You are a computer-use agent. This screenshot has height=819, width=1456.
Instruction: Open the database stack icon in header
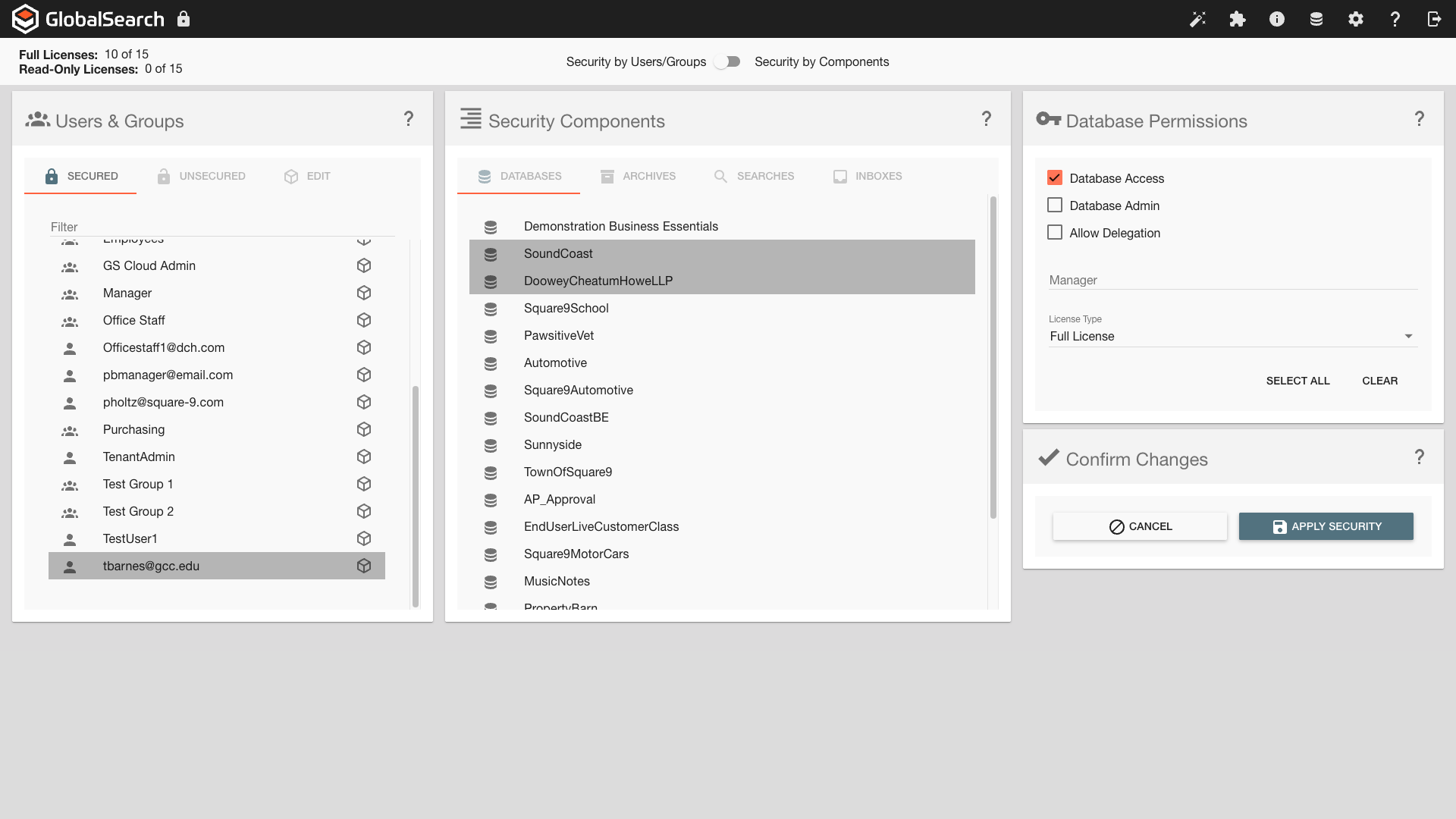pyautogui.click(x=1316, y=19)
